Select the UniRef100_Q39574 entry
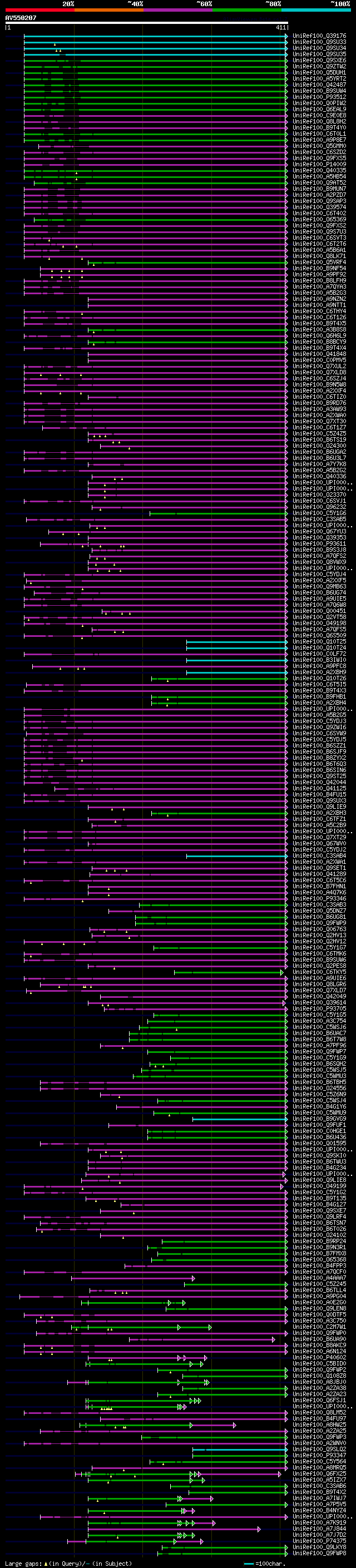The width and height of the screenshot is (356, 1568). point(319,207)
